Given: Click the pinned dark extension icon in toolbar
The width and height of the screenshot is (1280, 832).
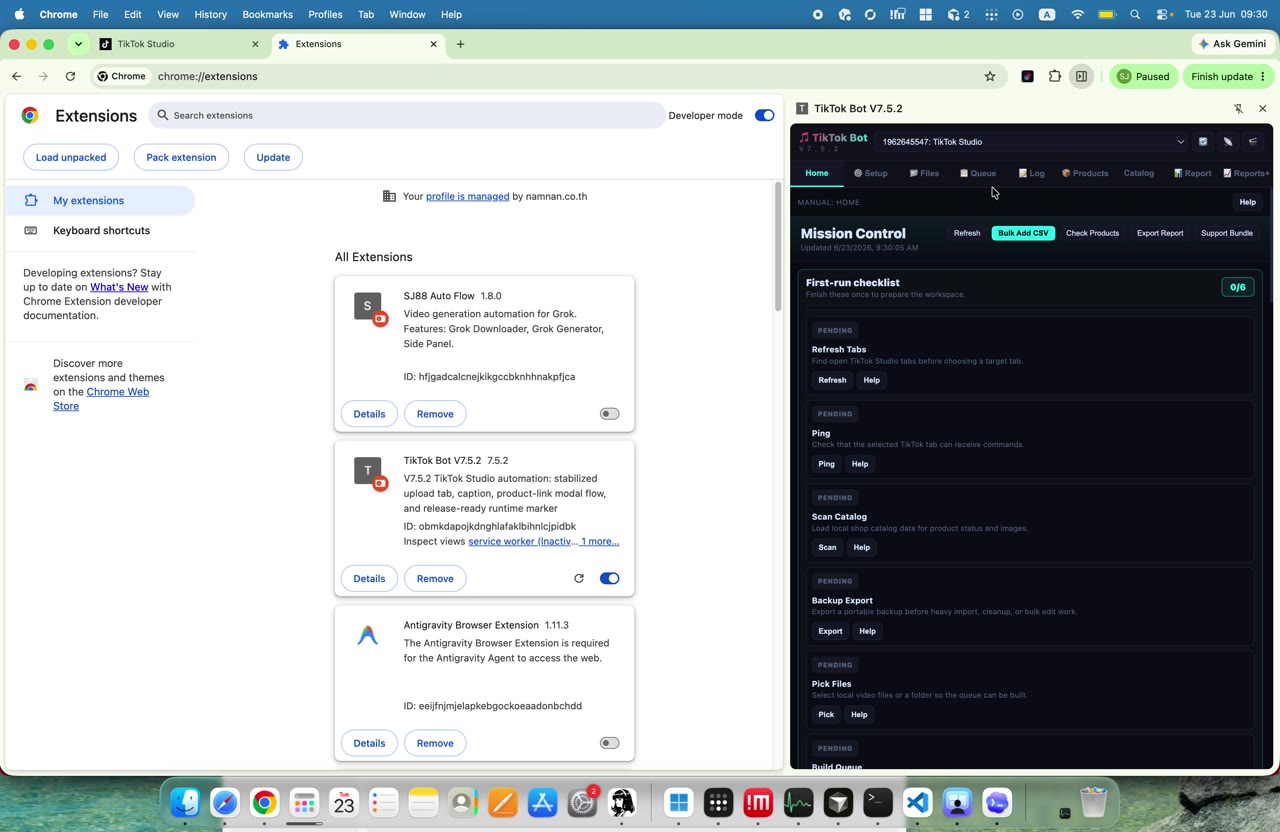Looking at the screenshot, I should click(1027, 76).
